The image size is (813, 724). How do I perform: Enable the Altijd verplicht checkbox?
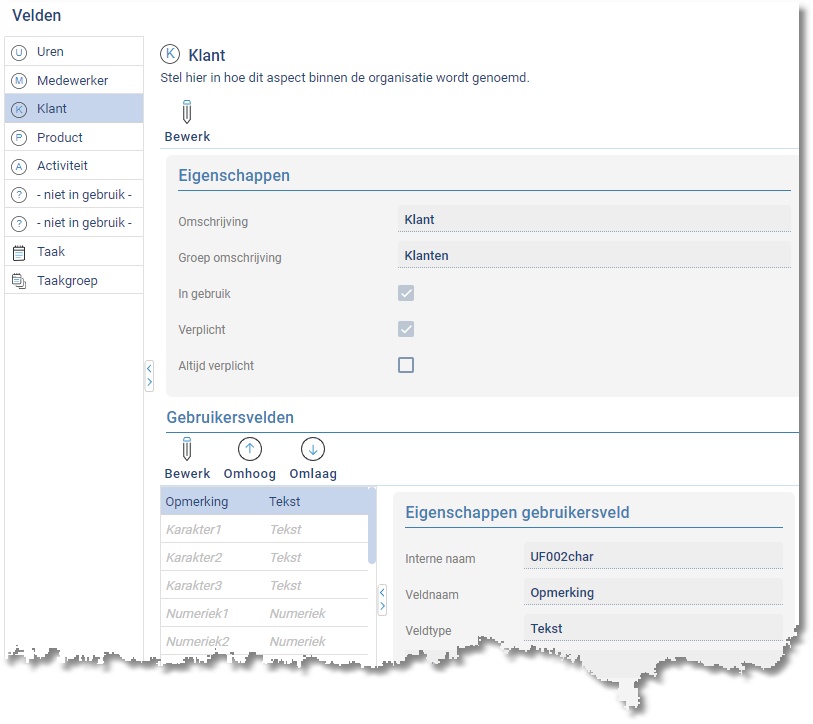point(406,366)
